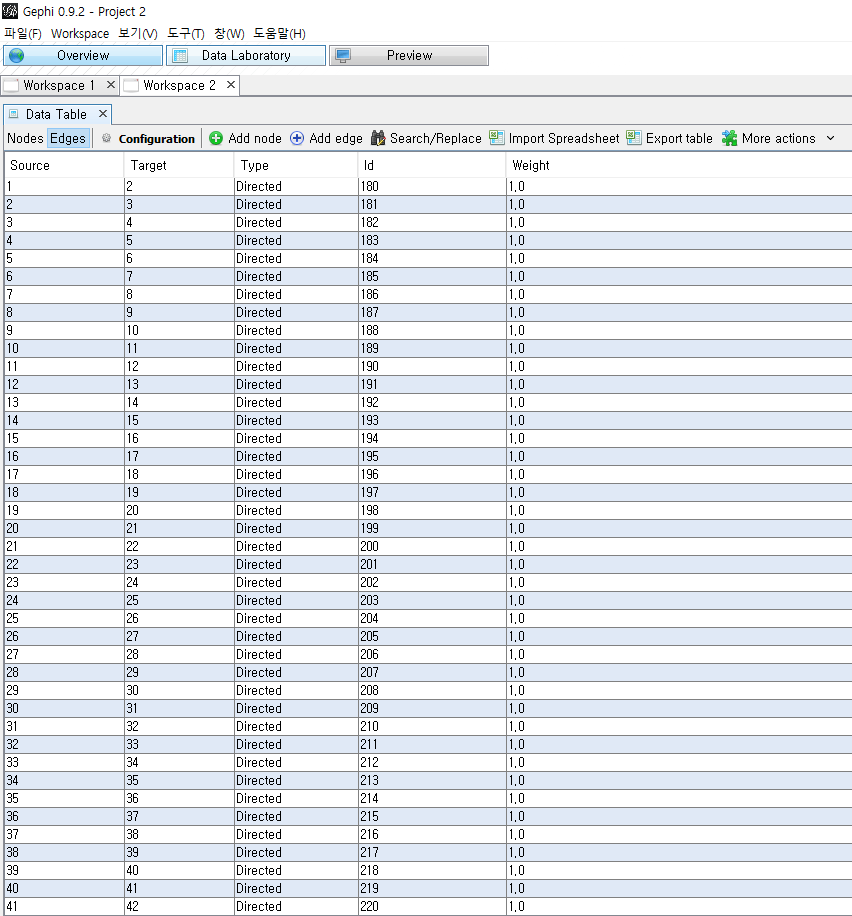This screenshot has height=916, width=852.
Task: Open the 도구(T) menu
Action: tap(185, 33)
